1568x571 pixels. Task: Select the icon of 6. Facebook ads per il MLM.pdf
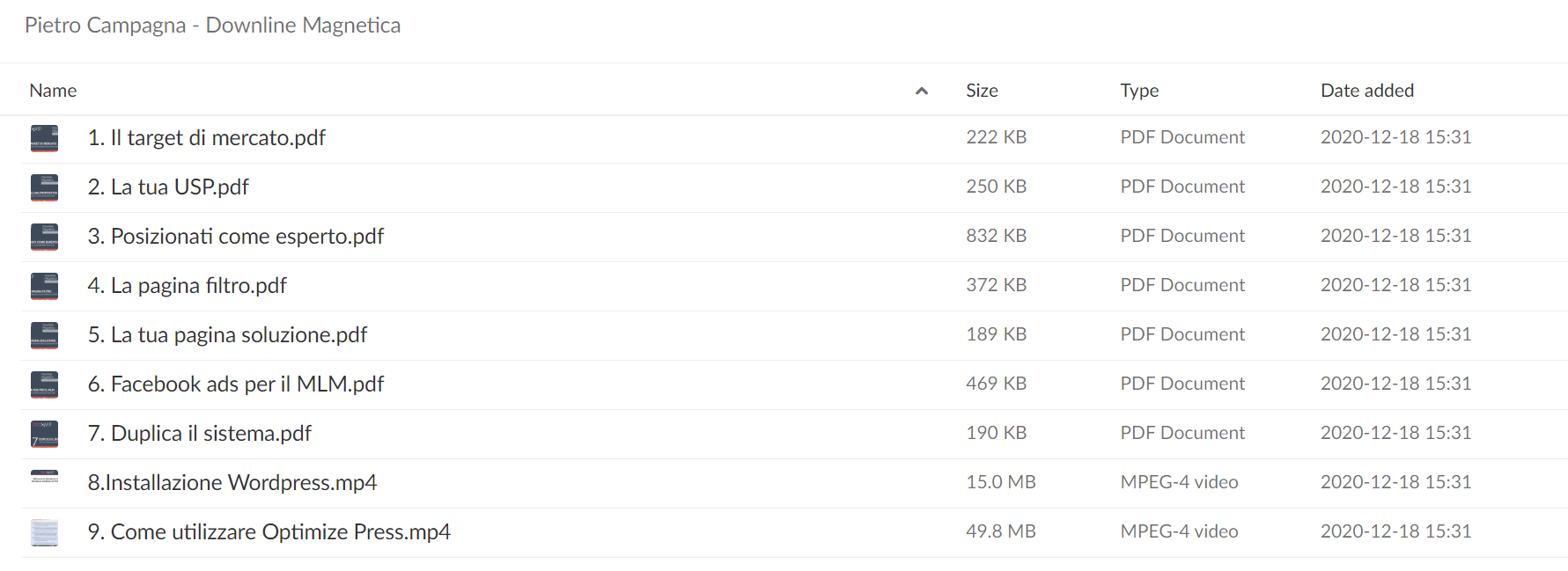44,384
